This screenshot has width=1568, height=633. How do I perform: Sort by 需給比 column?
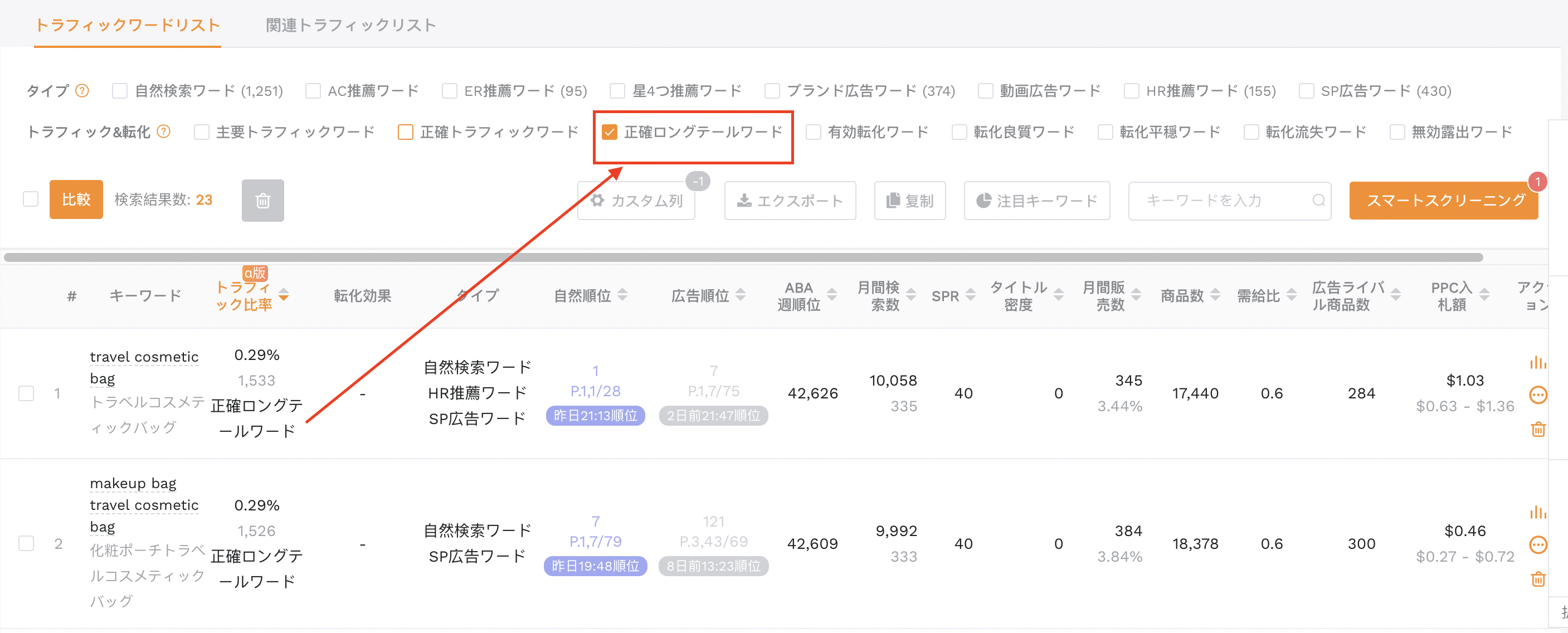click(1291, 295)
